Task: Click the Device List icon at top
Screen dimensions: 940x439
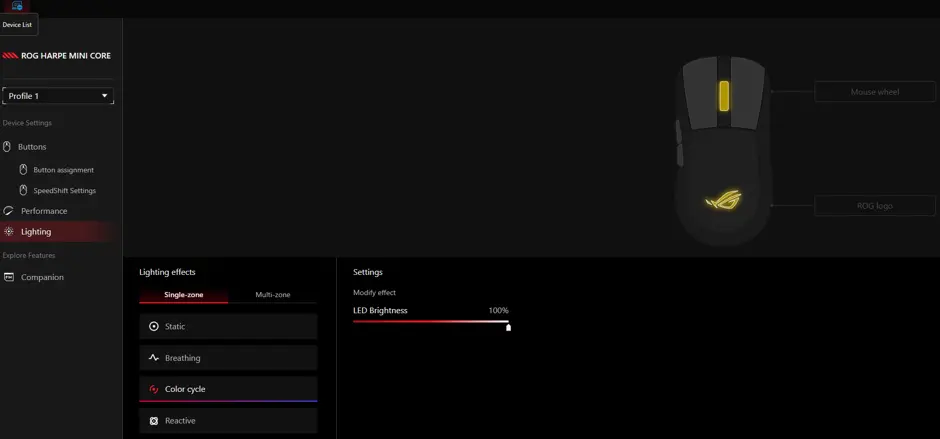Action: tap(17, 6)
